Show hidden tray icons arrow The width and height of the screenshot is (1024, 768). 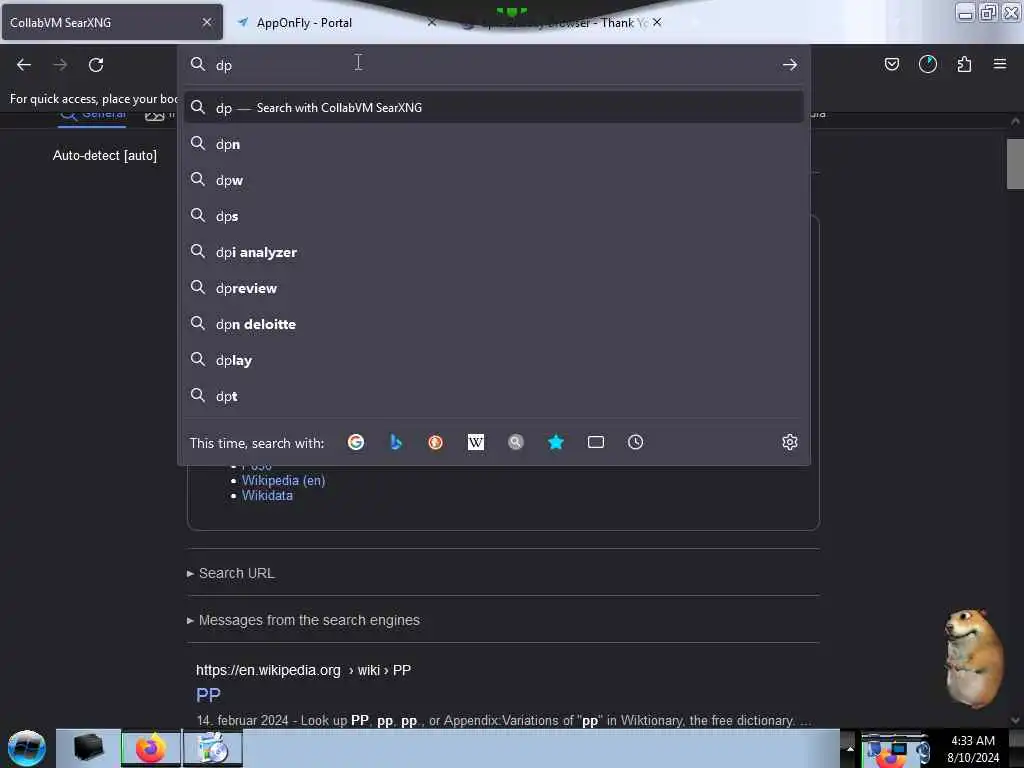pos(850,748)
